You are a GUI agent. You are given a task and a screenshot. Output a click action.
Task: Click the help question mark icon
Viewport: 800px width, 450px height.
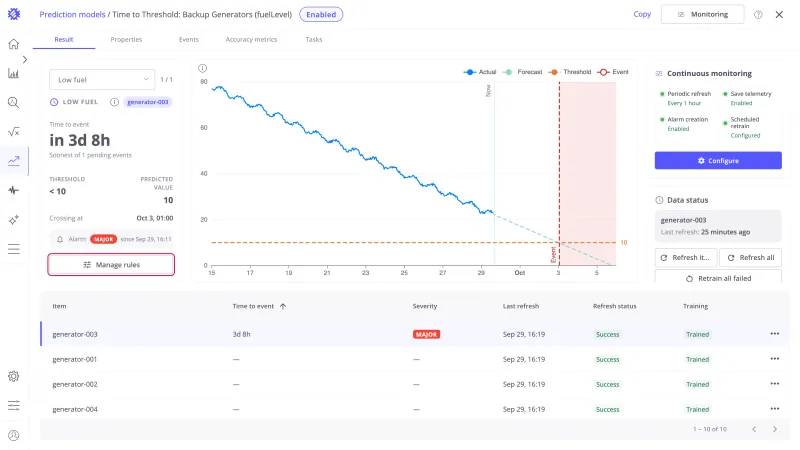click(758, 15)
